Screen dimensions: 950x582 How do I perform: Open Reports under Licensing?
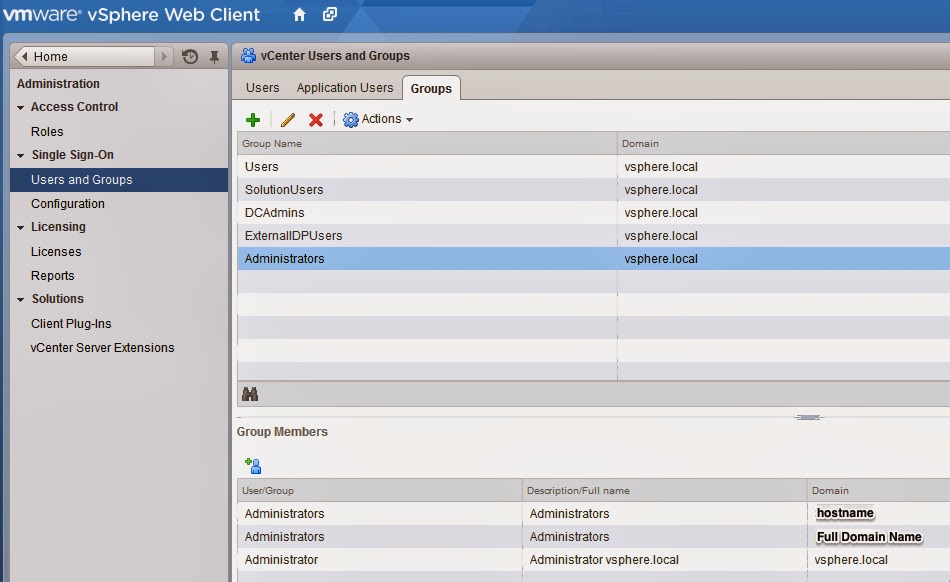point(52,276)
